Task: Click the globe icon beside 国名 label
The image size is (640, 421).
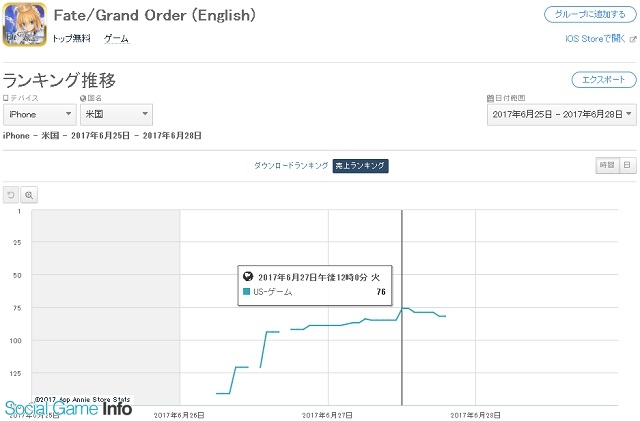Action: coord(83,98)
